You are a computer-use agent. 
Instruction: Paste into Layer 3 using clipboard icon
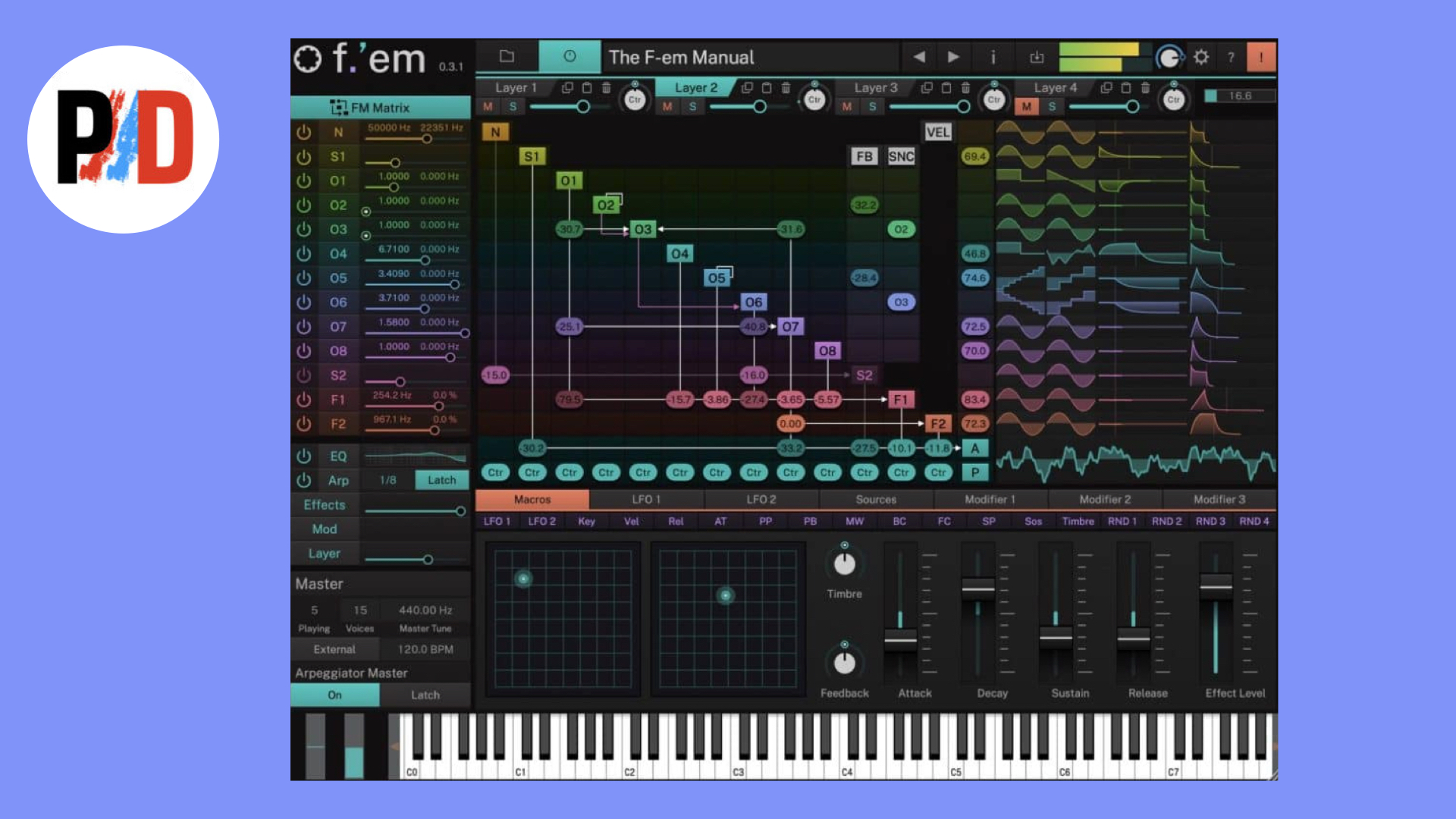946,87
